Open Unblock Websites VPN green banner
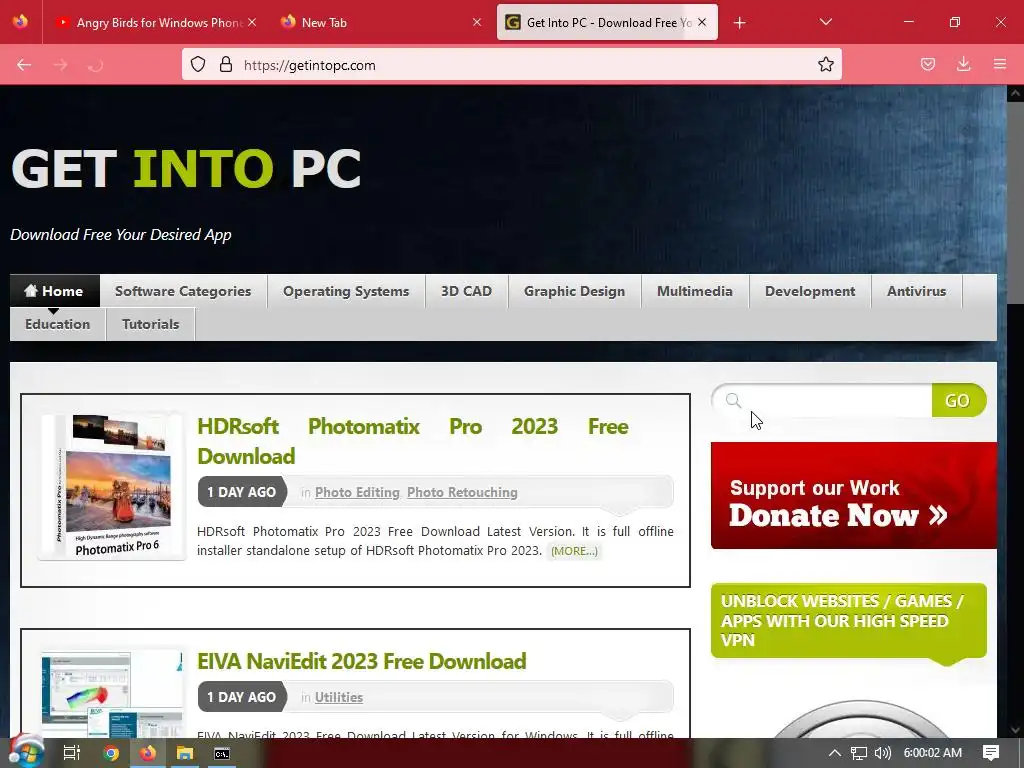Viewport: 1024px width, 768px height. coord(848,620)
